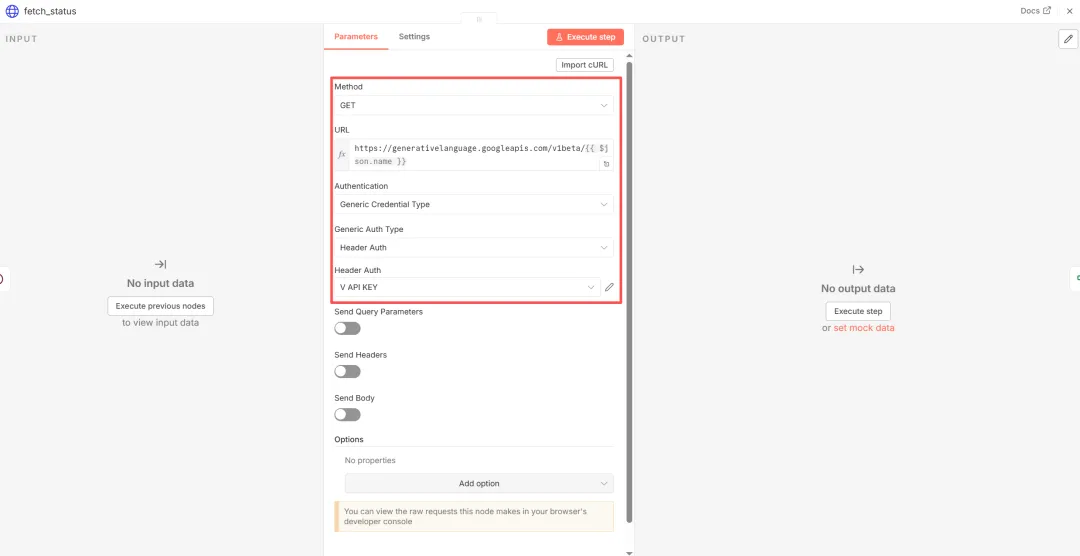
Task: Click Execute previous nodes button
Action: coord(160,306)
